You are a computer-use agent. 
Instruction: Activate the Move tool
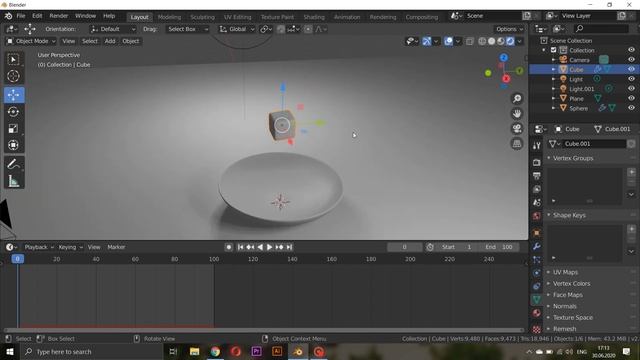pyautogui.click(x=13, y=95)
